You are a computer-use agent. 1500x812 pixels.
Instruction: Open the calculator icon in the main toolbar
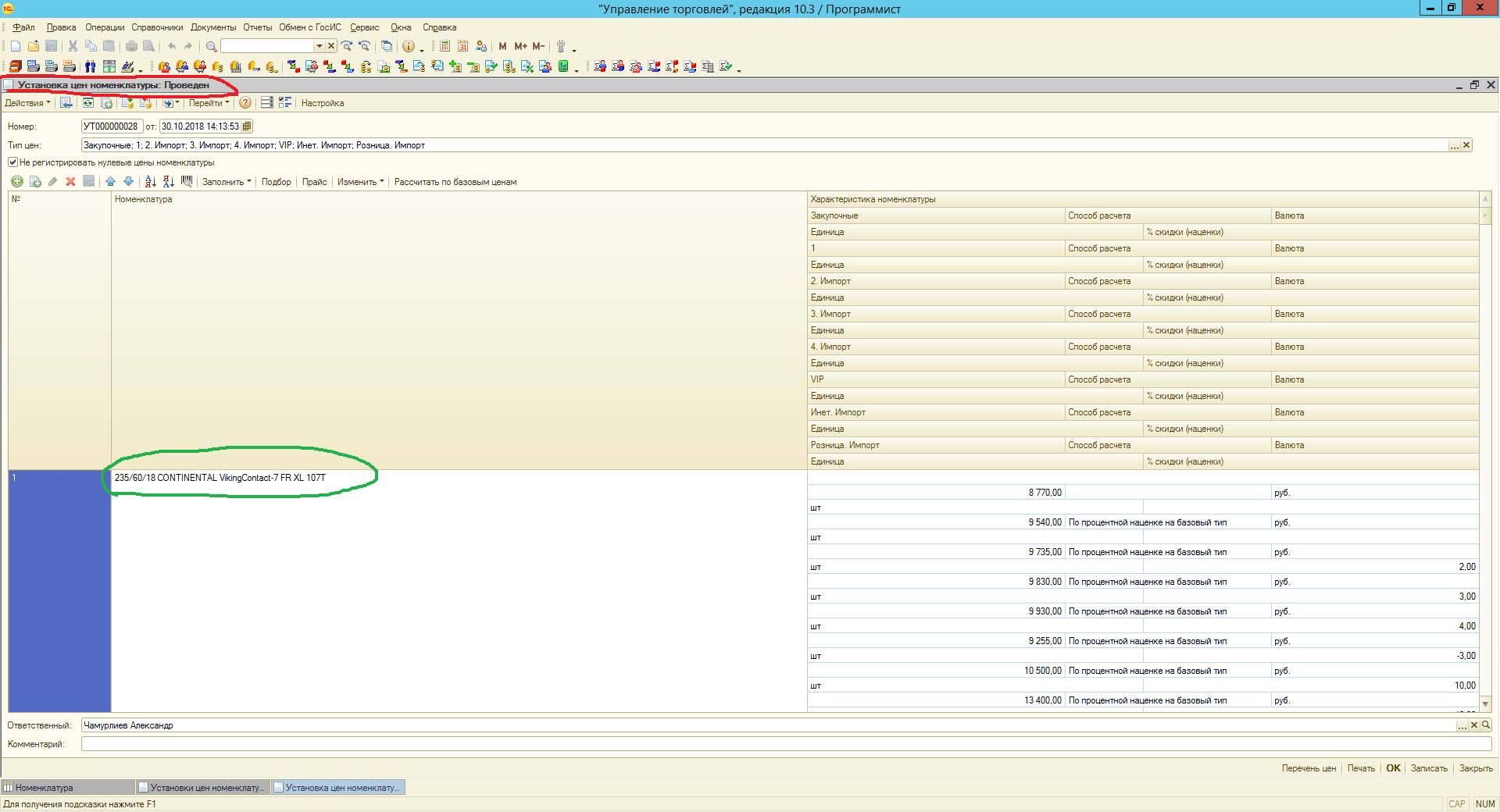(445, 47)
